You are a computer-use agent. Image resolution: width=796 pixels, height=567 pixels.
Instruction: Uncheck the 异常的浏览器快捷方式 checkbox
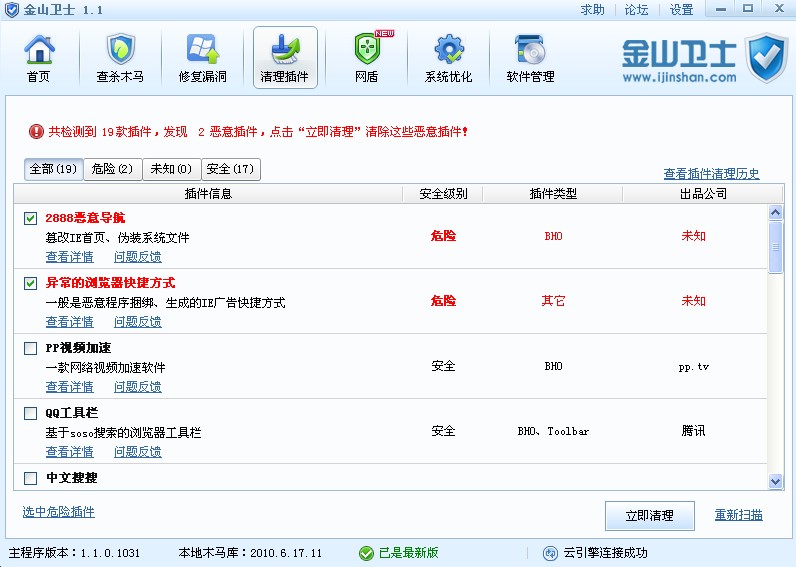pos(30,283)
